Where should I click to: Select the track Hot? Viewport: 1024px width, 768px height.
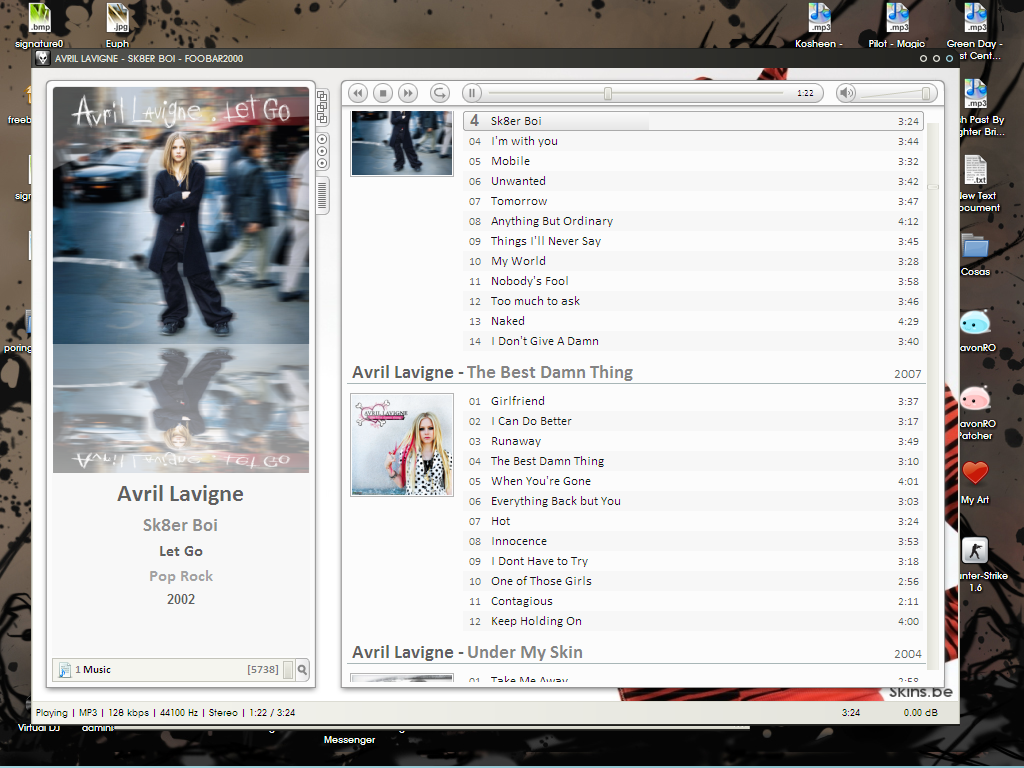[694, 521]
